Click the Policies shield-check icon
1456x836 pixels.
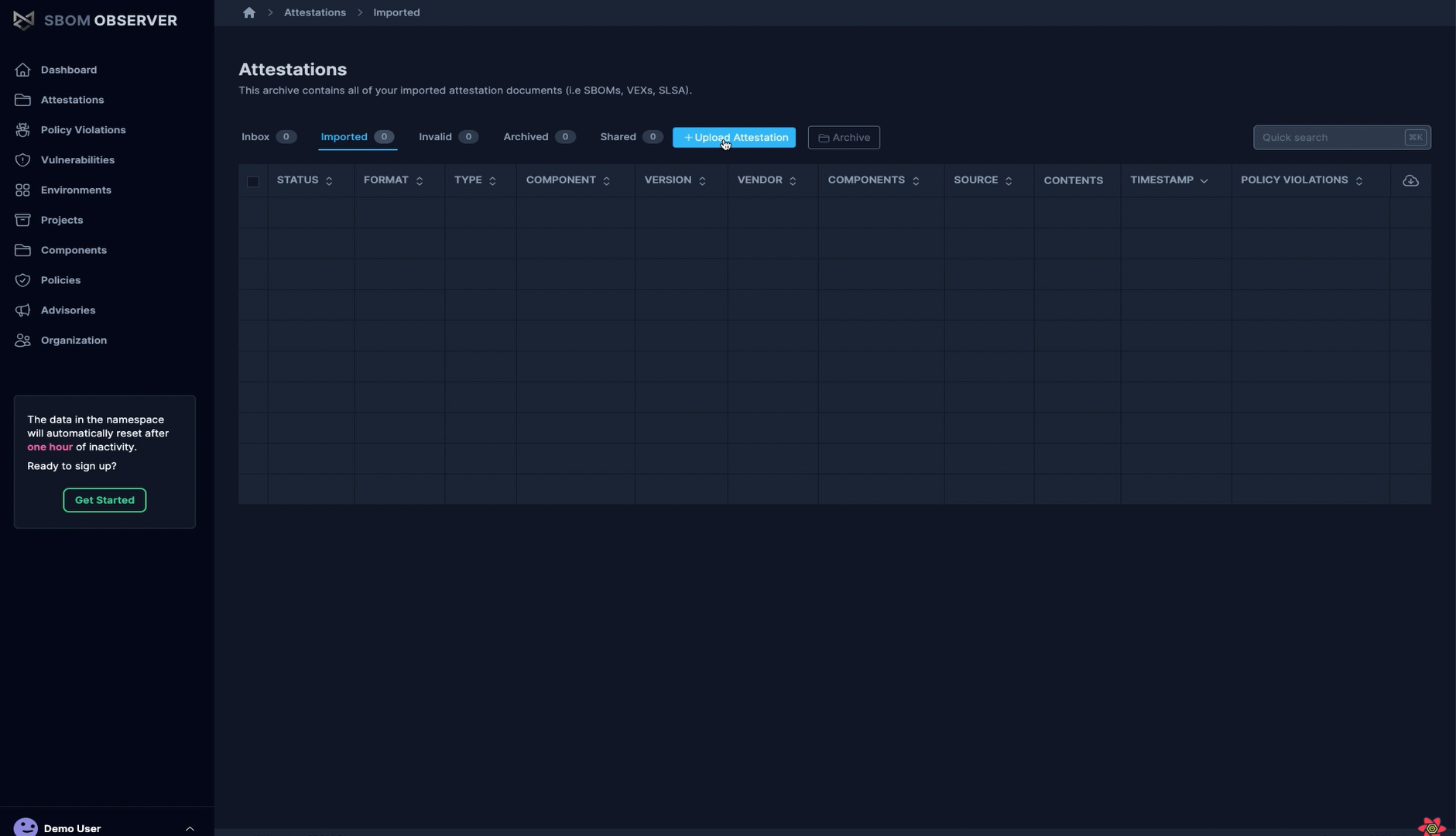[x=22, y=280]
